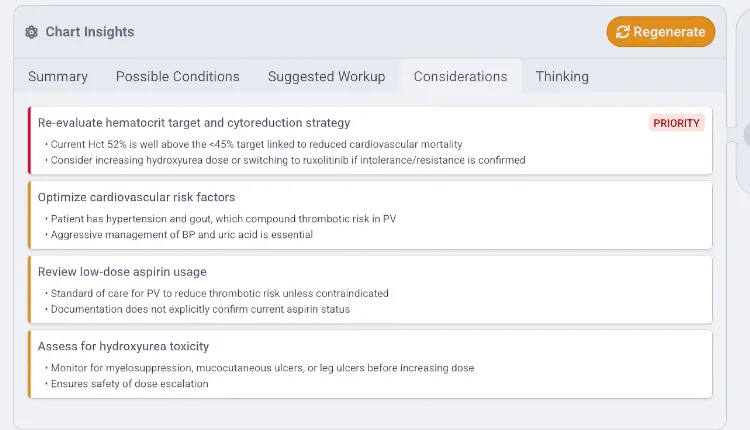Click the aspirin documentation status bullet

tap(200, 309)
